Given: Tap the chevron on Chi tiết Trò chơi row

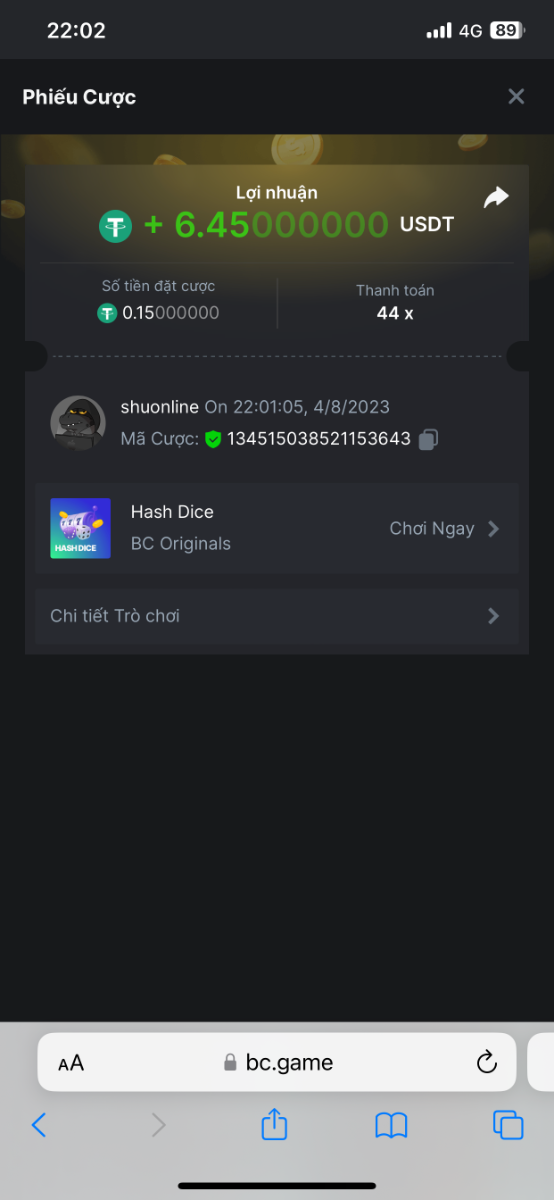Looking at the screenshot, I should click(x=493, y=616).
